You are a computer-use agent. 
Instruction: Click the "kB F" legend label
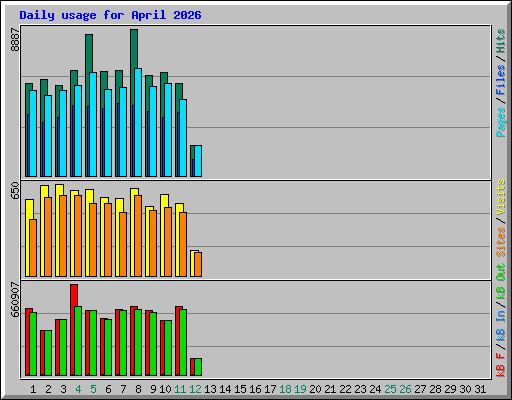(500, 365)
